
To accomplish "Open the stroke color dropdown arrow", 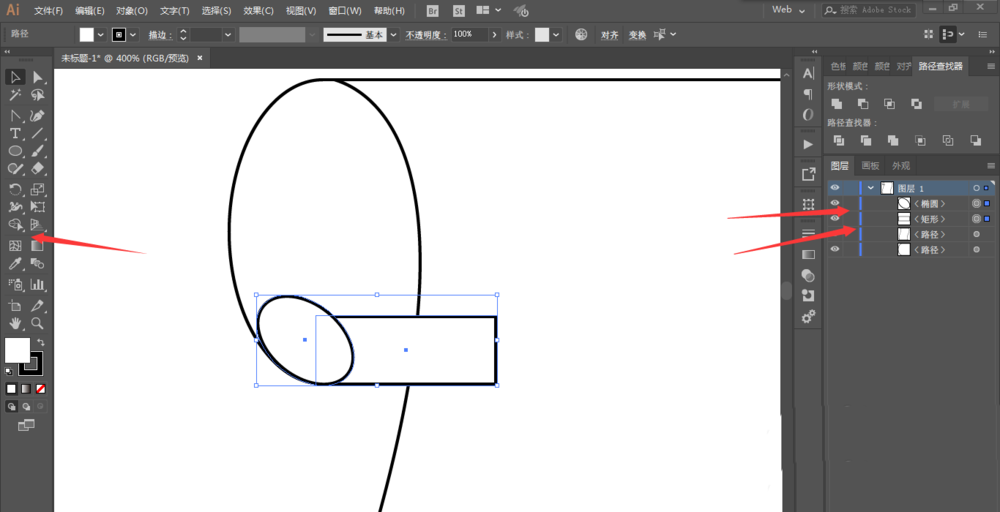I will (x=133, y=34).
